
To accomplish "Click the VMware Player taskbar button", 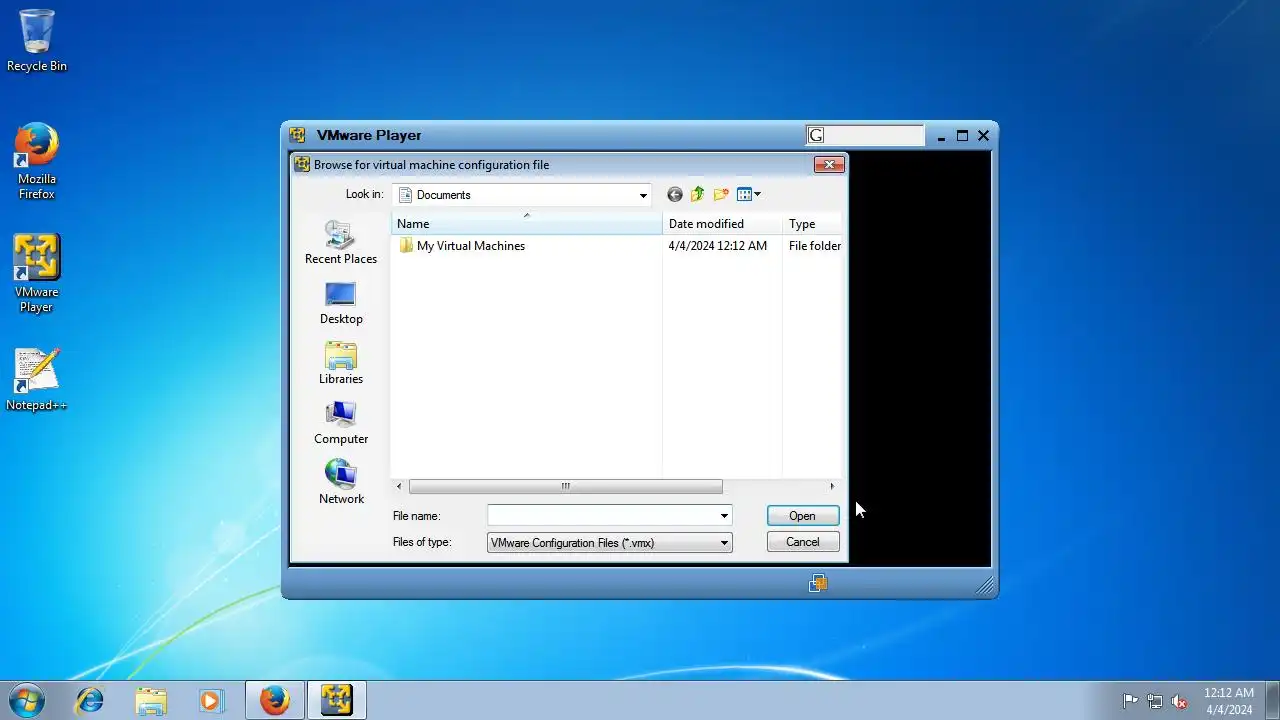I will click(337, 700).
